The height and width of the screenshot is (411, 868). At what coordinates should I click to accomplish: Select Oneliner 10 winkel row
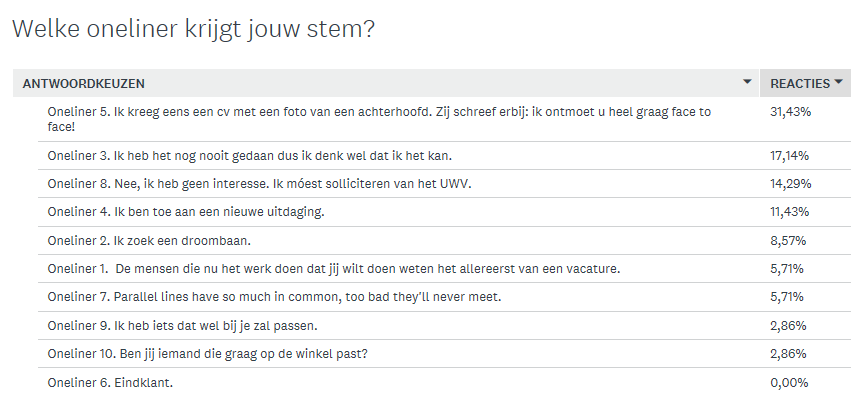coord(444,353)
